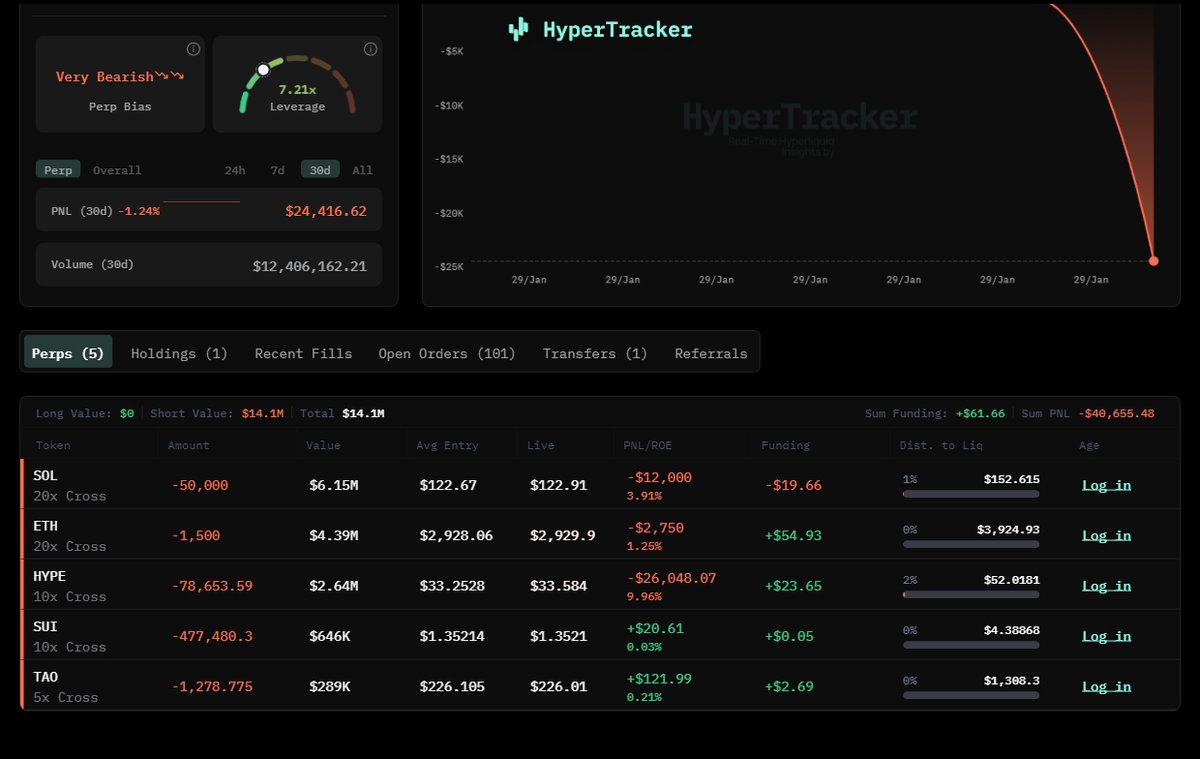The width and height of the screenshot is (1200, 759).
Task: Select the 7d timeframe
Action: pyautogui.click(x=277, y=170)
